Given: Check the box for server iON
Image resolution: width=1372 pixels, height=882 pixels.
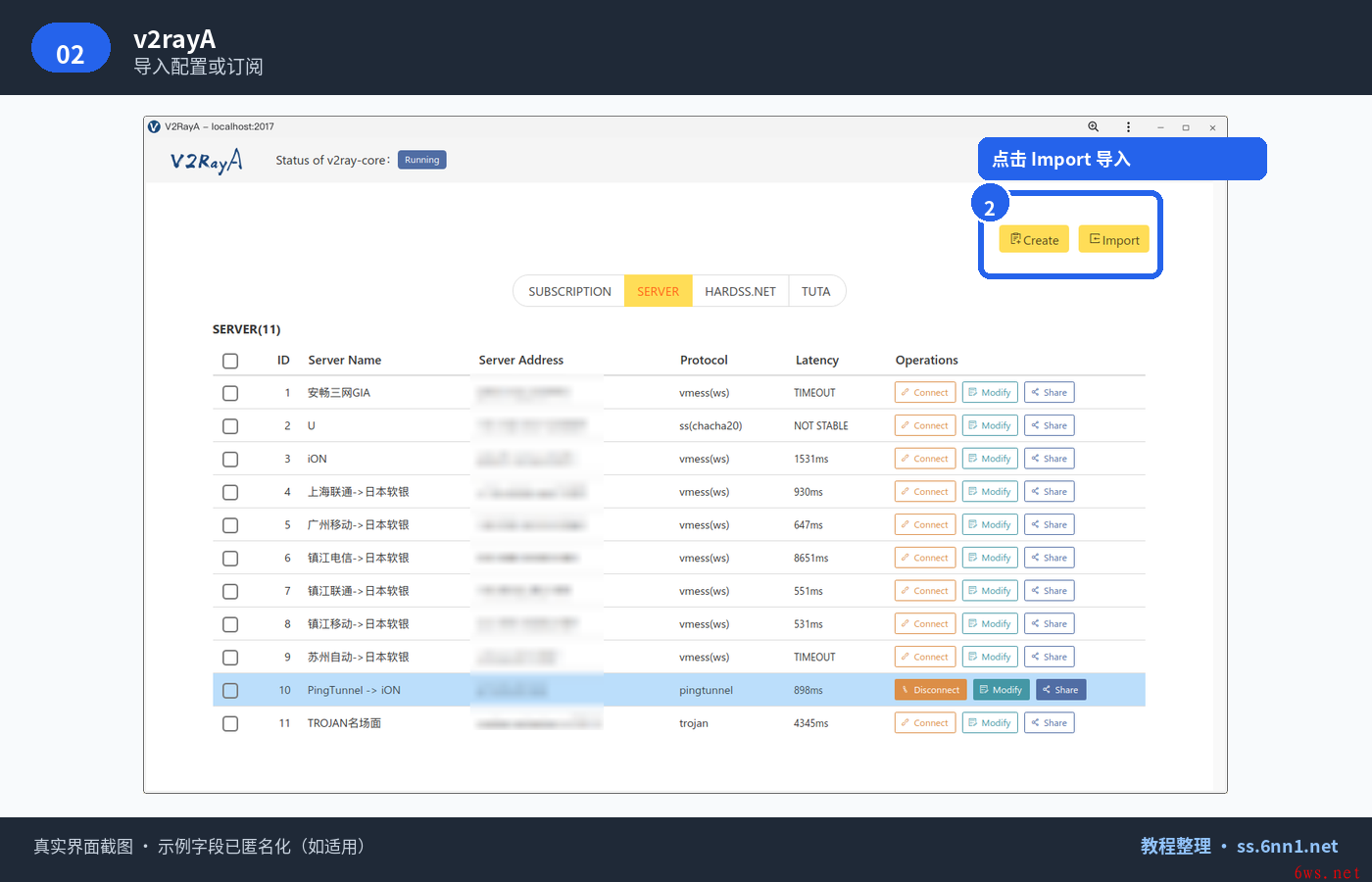Looking at the screenshot, I should [230, 459].
